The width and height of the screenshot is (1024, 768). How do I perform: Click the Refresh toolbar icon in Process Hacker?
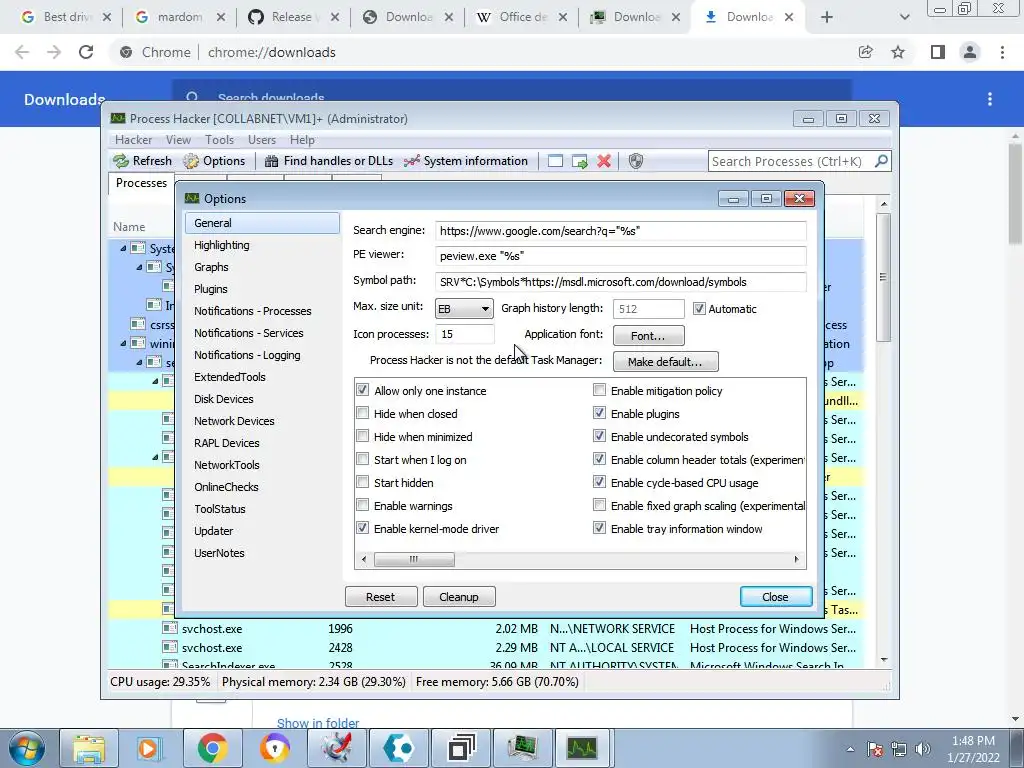pos(121,161)
